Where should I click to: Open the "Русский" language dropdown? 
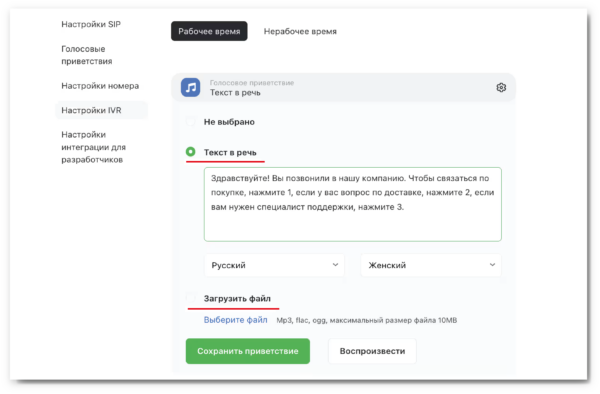274,265
